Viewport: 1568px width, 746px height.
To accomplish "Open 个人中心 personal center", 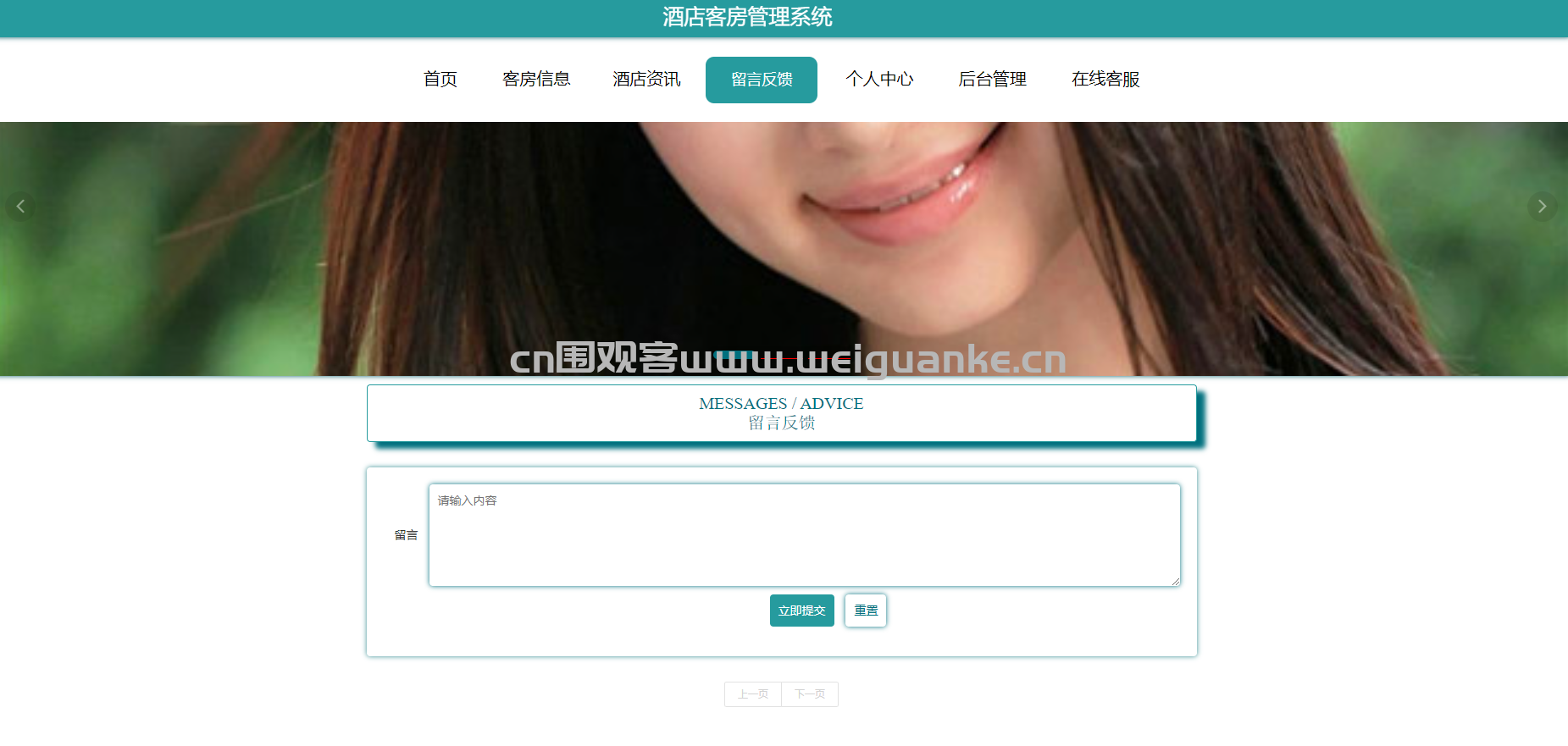I will point(878,80).
